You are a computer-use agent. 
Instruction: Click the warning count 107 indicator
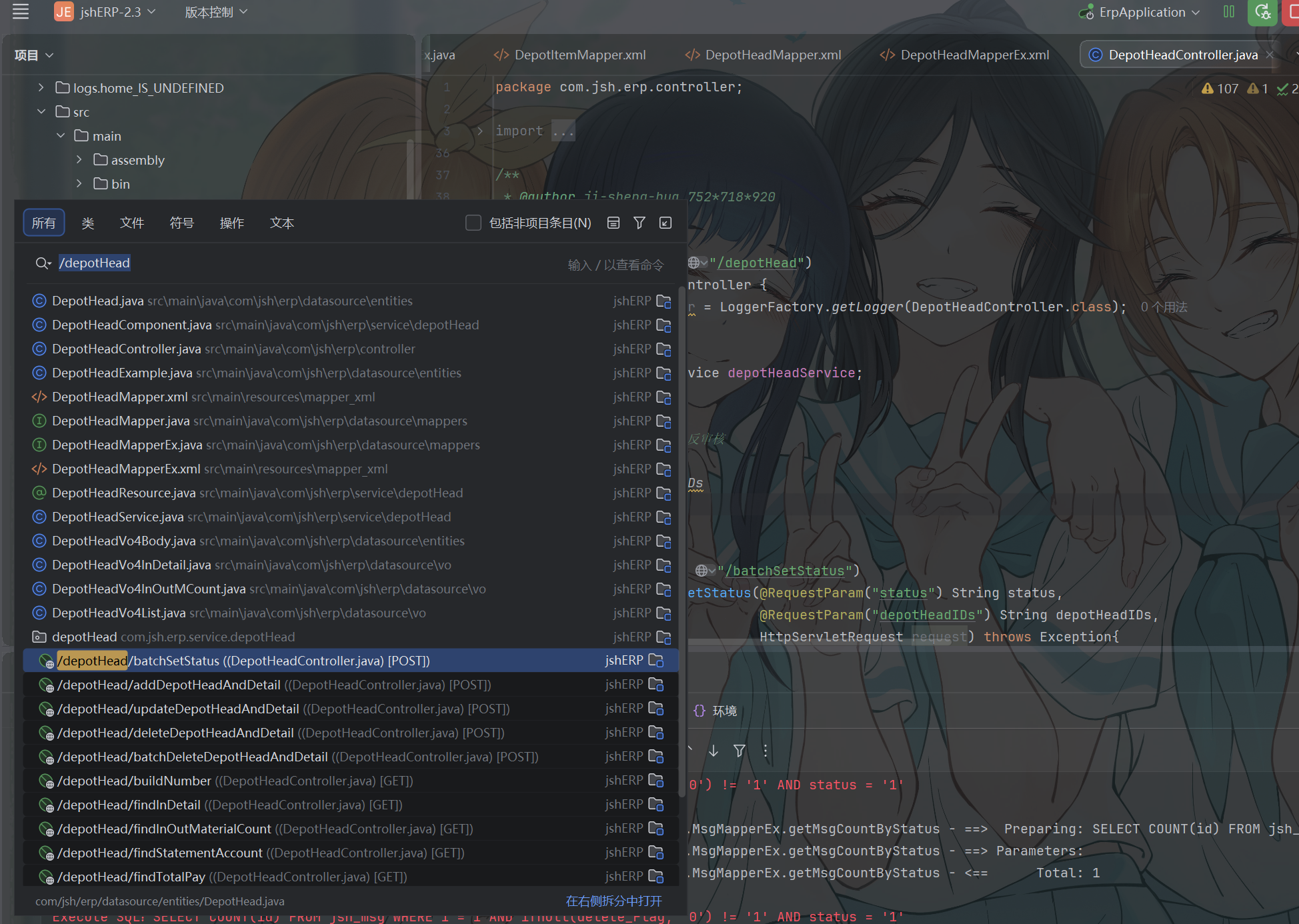click(1220, 89)
